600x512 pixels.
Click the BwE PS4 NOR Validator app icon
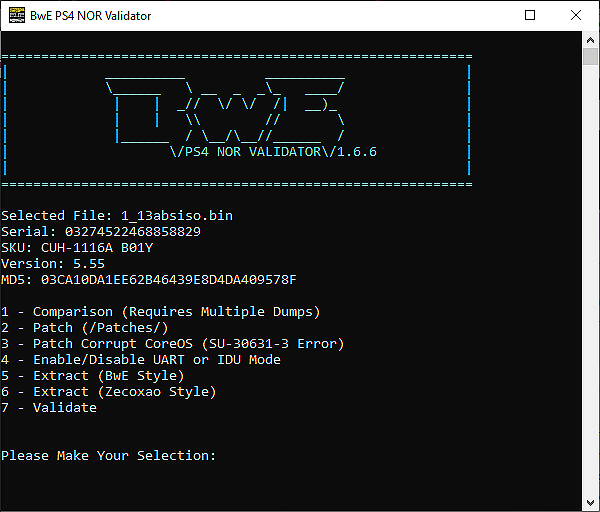pyautogui.click(x=17, y=15)
